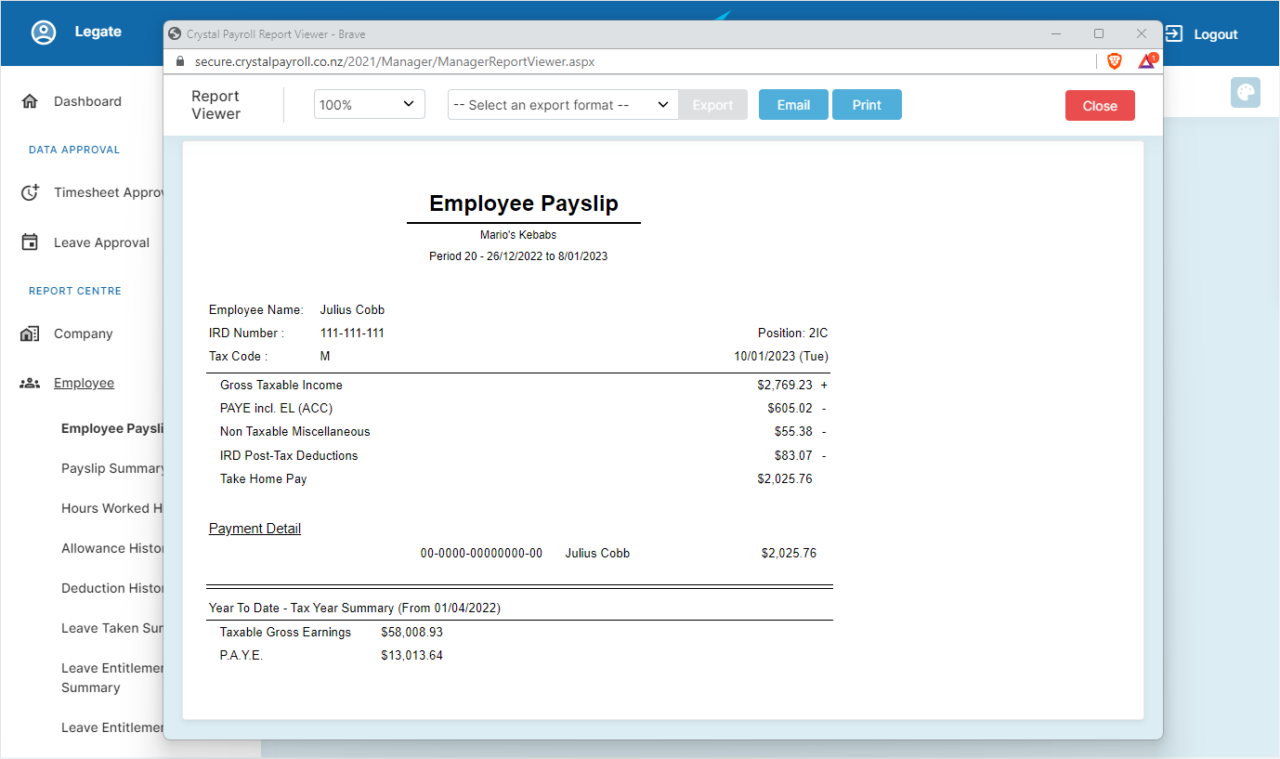The width and height of the screenshot is (1280, 759).
Task: Select the Employee reports people icon
Action: click(x=28, y=382)
